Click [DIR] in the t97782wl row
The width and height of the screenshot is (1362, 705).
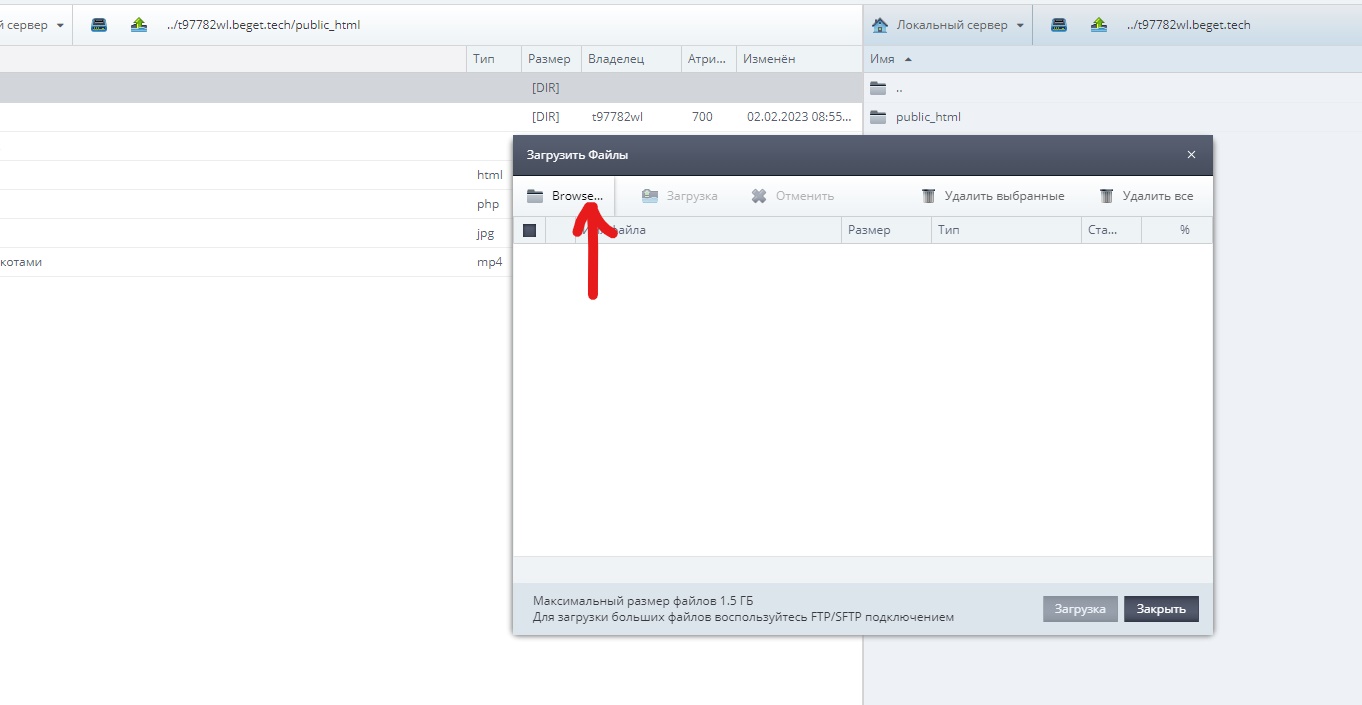(546, 117)
